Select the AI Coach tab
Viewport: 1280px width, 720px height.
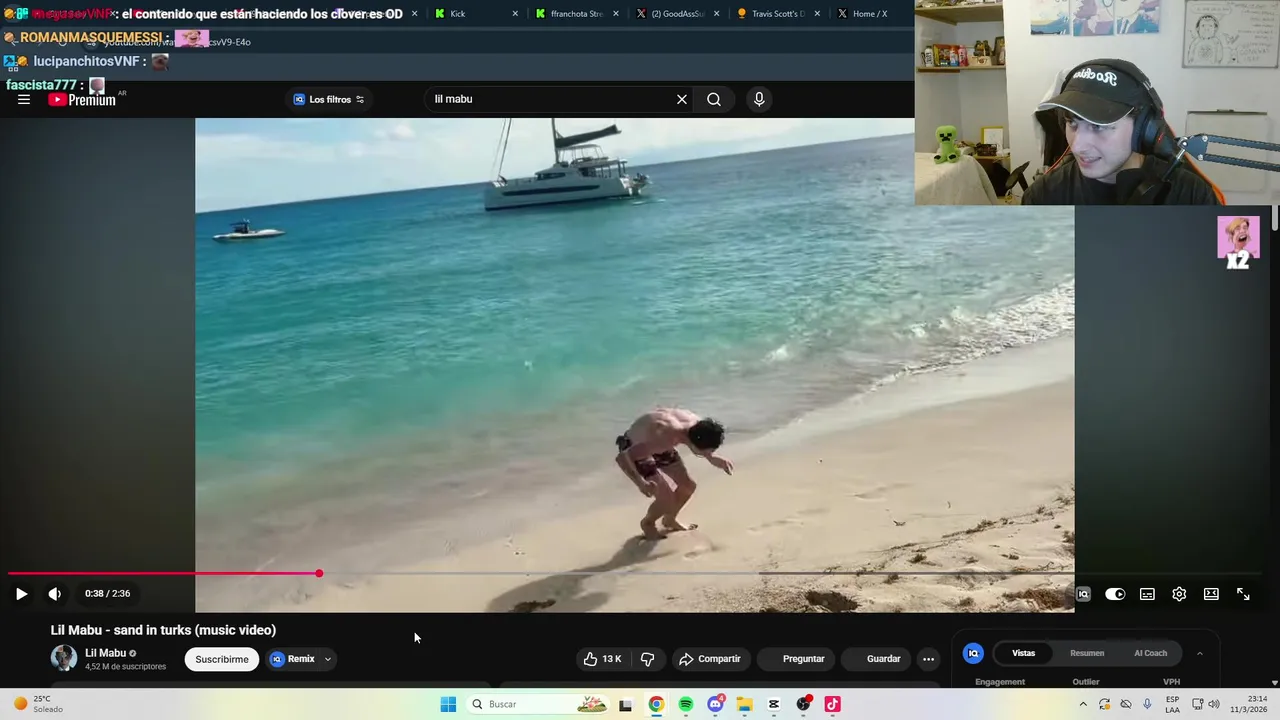1150,653
